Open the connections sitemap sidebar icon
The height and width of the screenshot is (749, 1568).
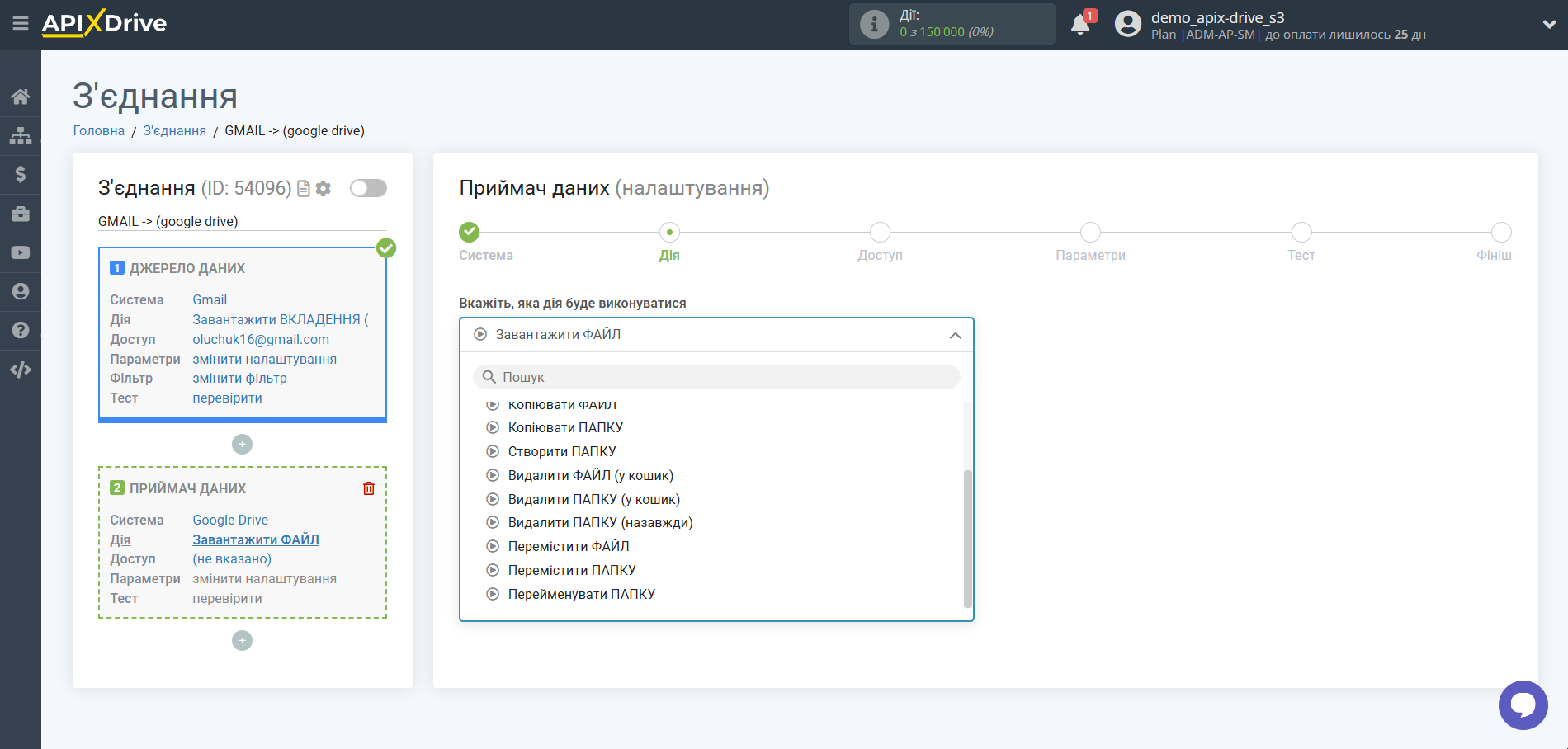21,135
